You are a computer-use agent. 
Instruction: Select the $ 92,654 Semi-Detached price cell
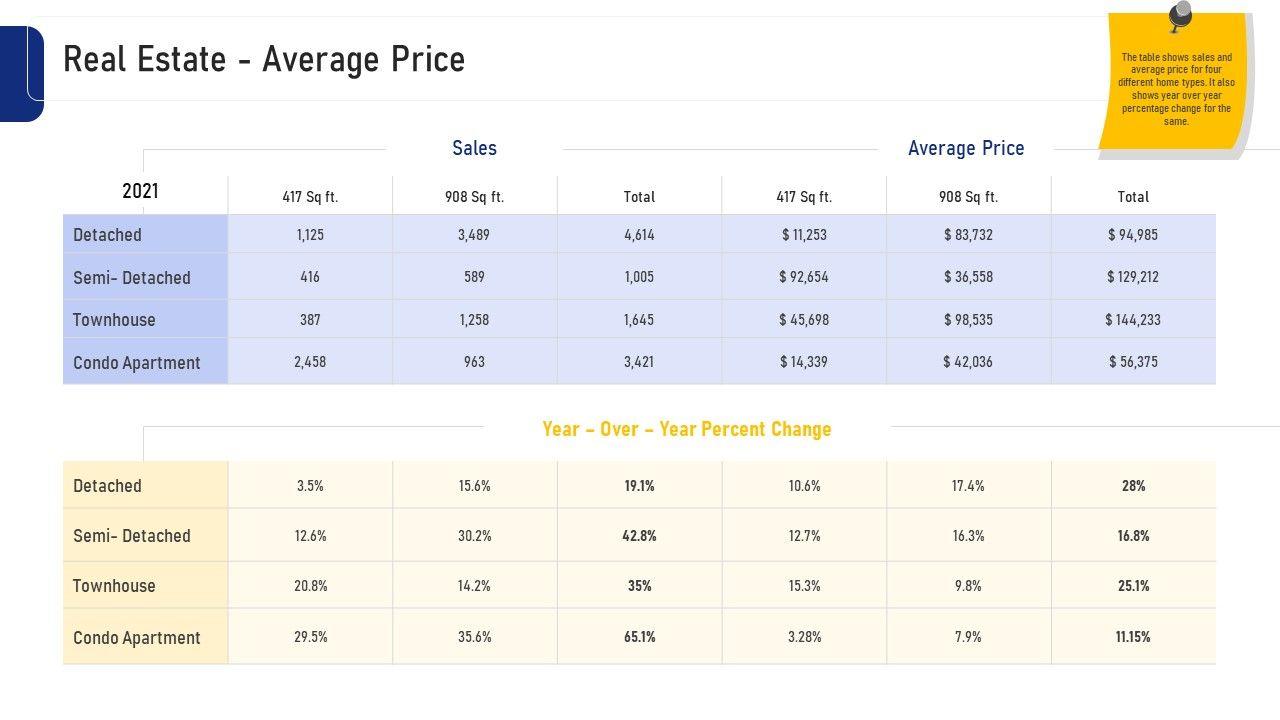coord(804,277)
